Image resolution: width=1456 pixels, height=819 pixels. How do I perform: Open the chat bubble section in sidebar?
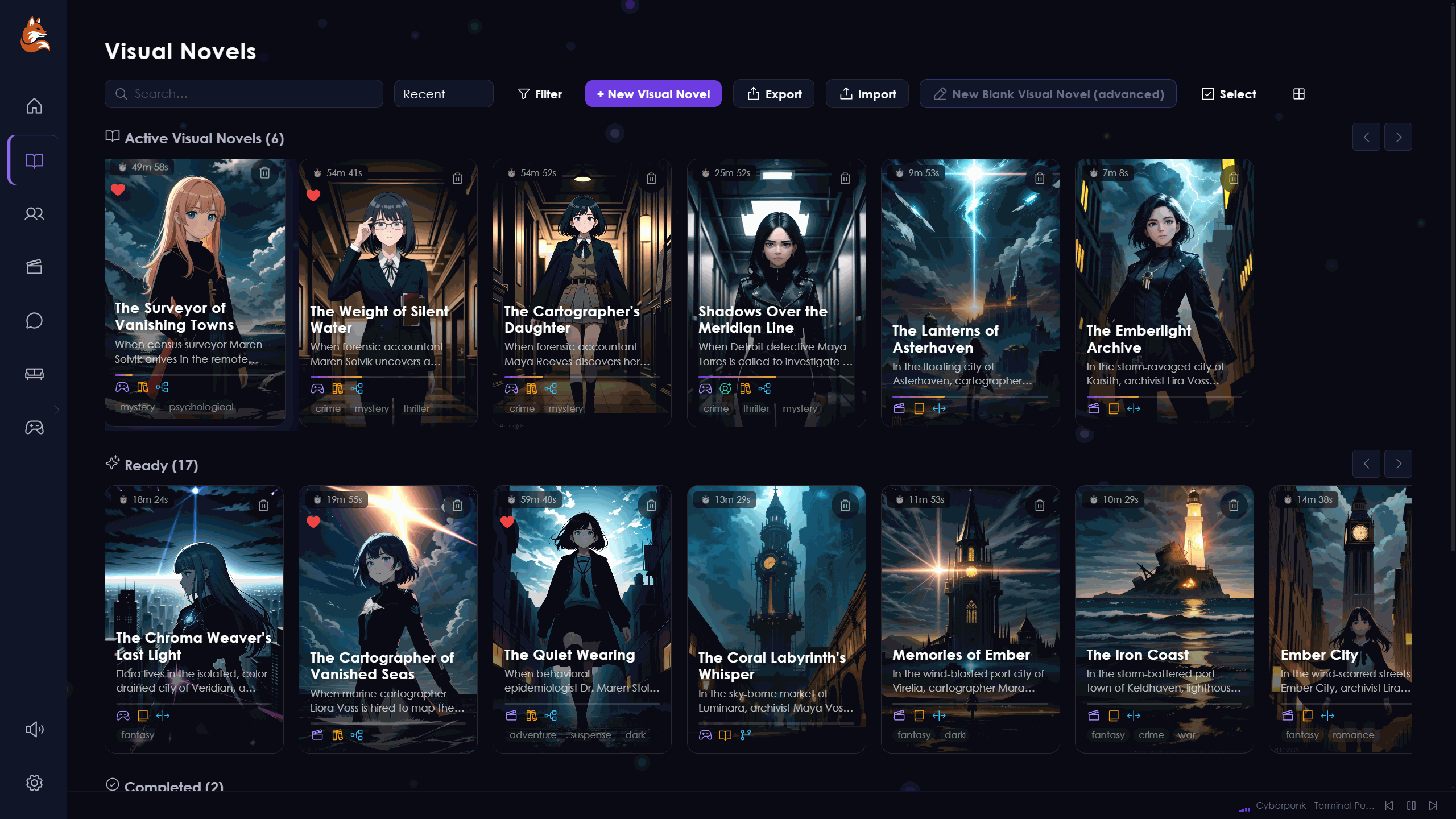coord(34,320)
